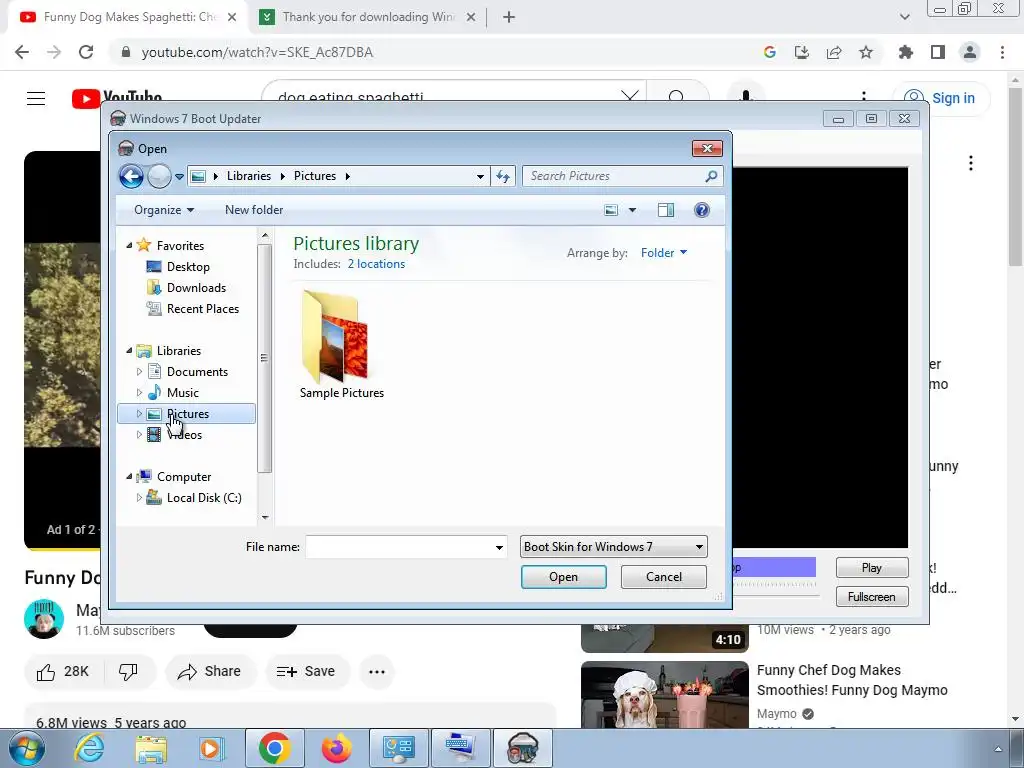Image resolution: width=1024 pixels, height=768 pixels.
Task: Collapse the Favorites group
Action: point(129,246)
